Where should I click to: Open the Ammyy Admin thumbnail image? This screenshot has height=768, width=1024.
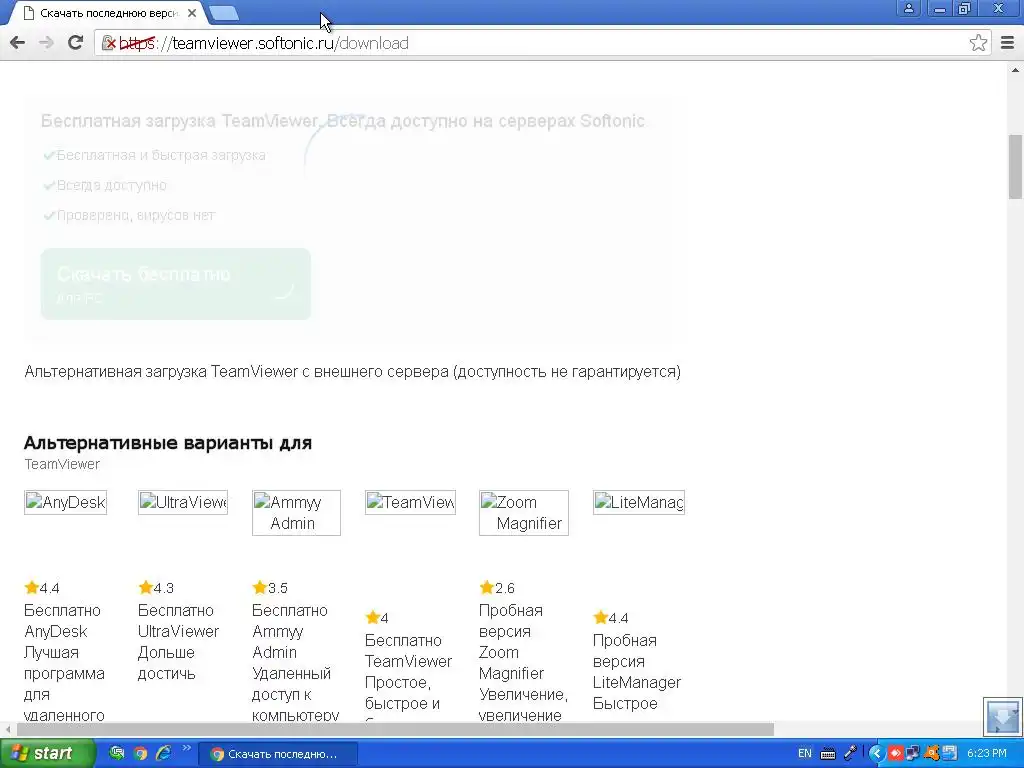pos(296,513)
